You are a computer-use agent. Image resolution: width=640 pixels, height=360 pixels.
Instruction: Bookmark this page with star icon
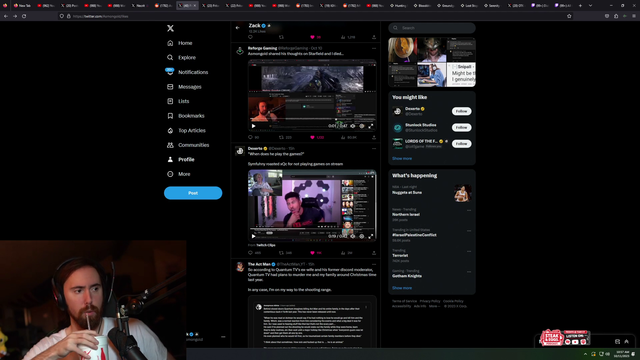coord(569,16)
